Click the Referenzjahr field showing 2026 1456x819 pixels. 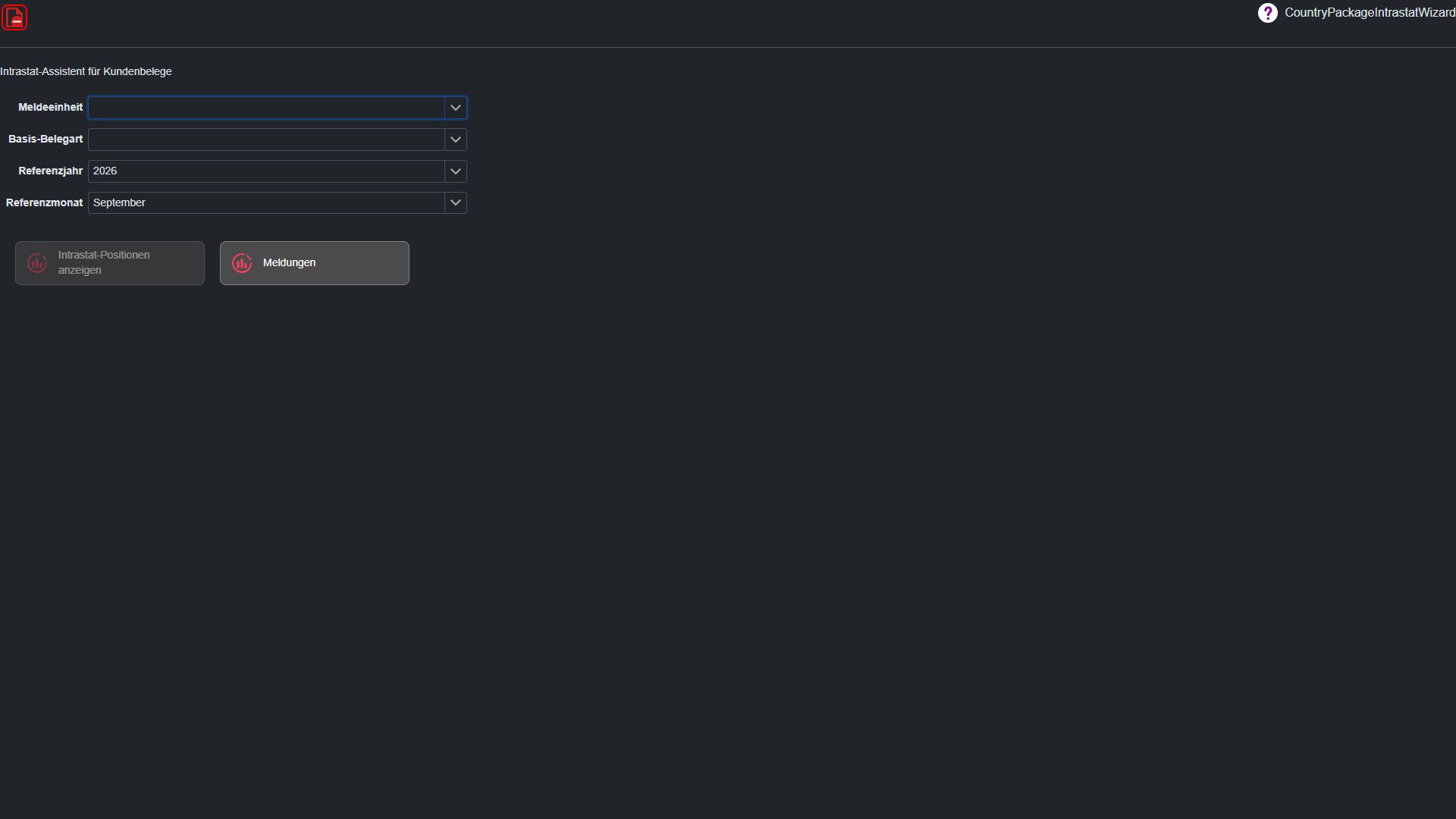click(266, 171)
